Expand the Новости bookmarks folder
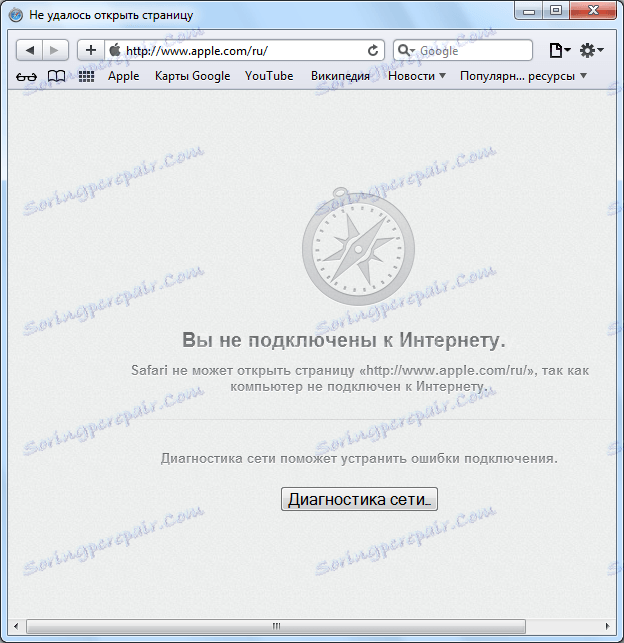This screenshot has height=643, width=624. point(417,76)
